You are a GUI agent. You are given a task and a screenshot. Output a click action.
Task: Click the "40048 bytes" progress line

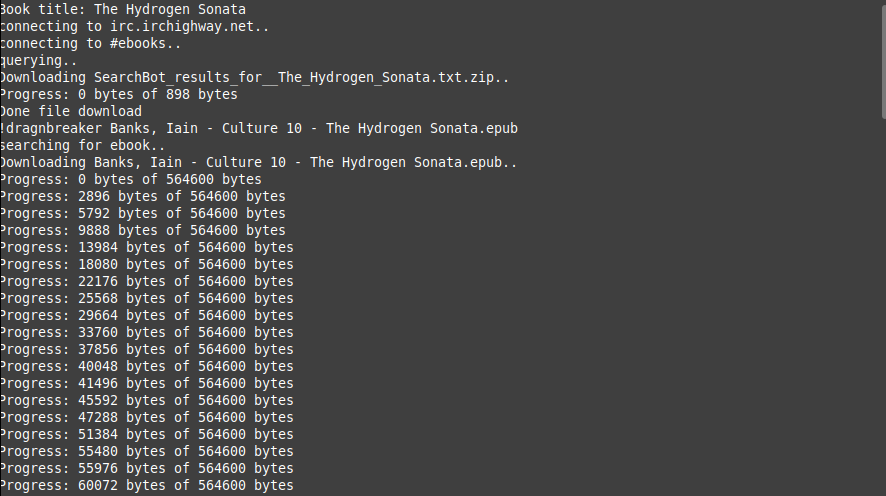(146, 366)
